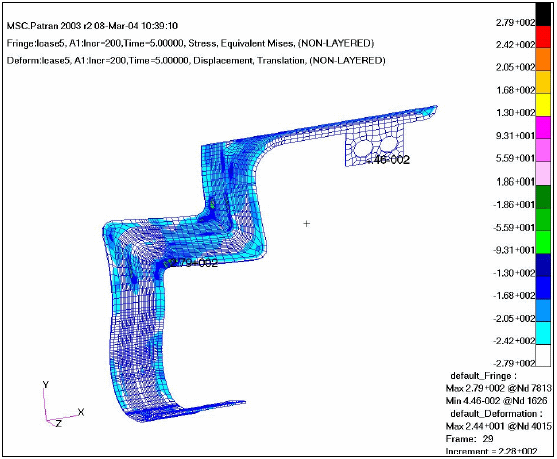This screenshot has width=557, height=459.
Task: Click the black color swatch at legend top
Action: (543, 14)
